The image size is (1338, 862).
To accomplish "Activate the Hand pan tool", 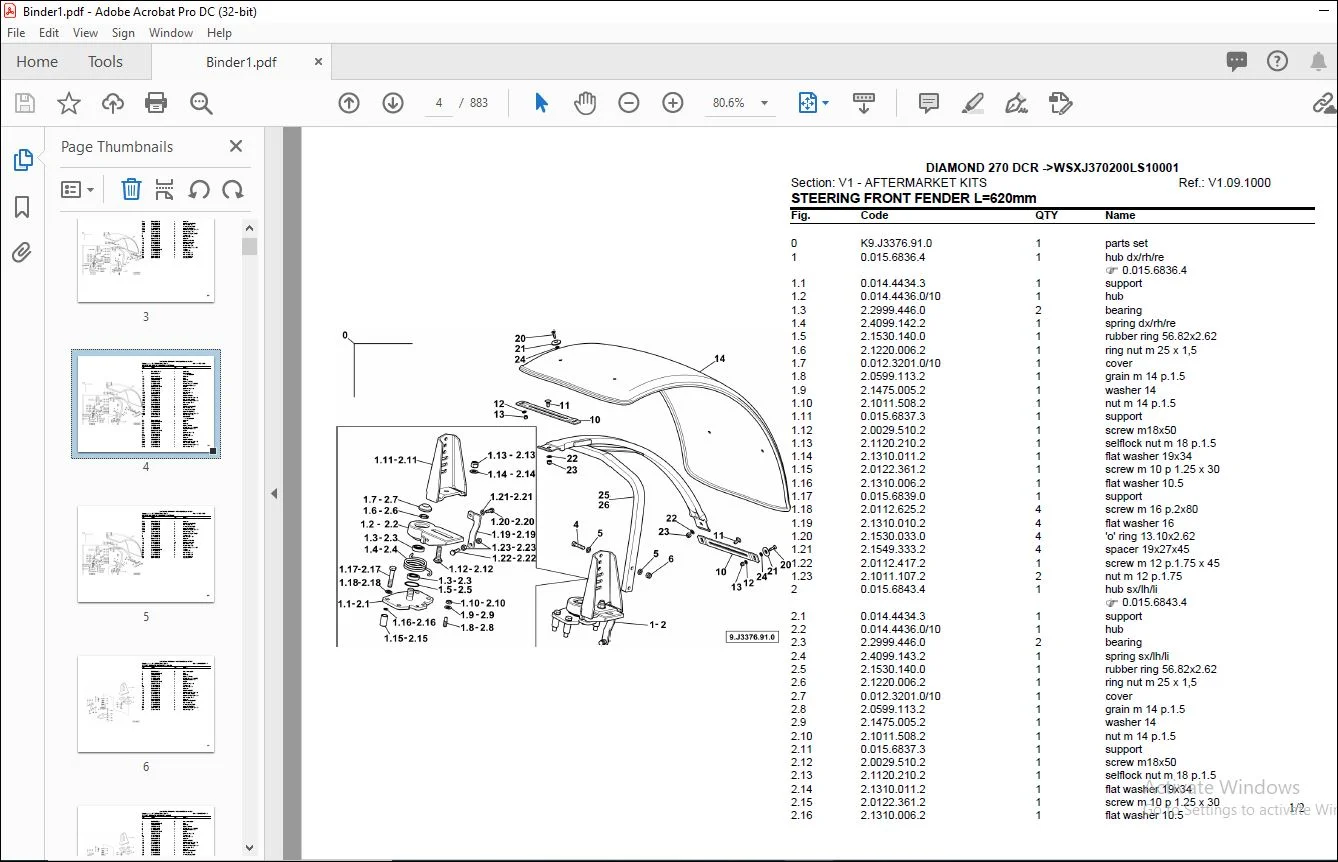I will (x=585, y=103).
